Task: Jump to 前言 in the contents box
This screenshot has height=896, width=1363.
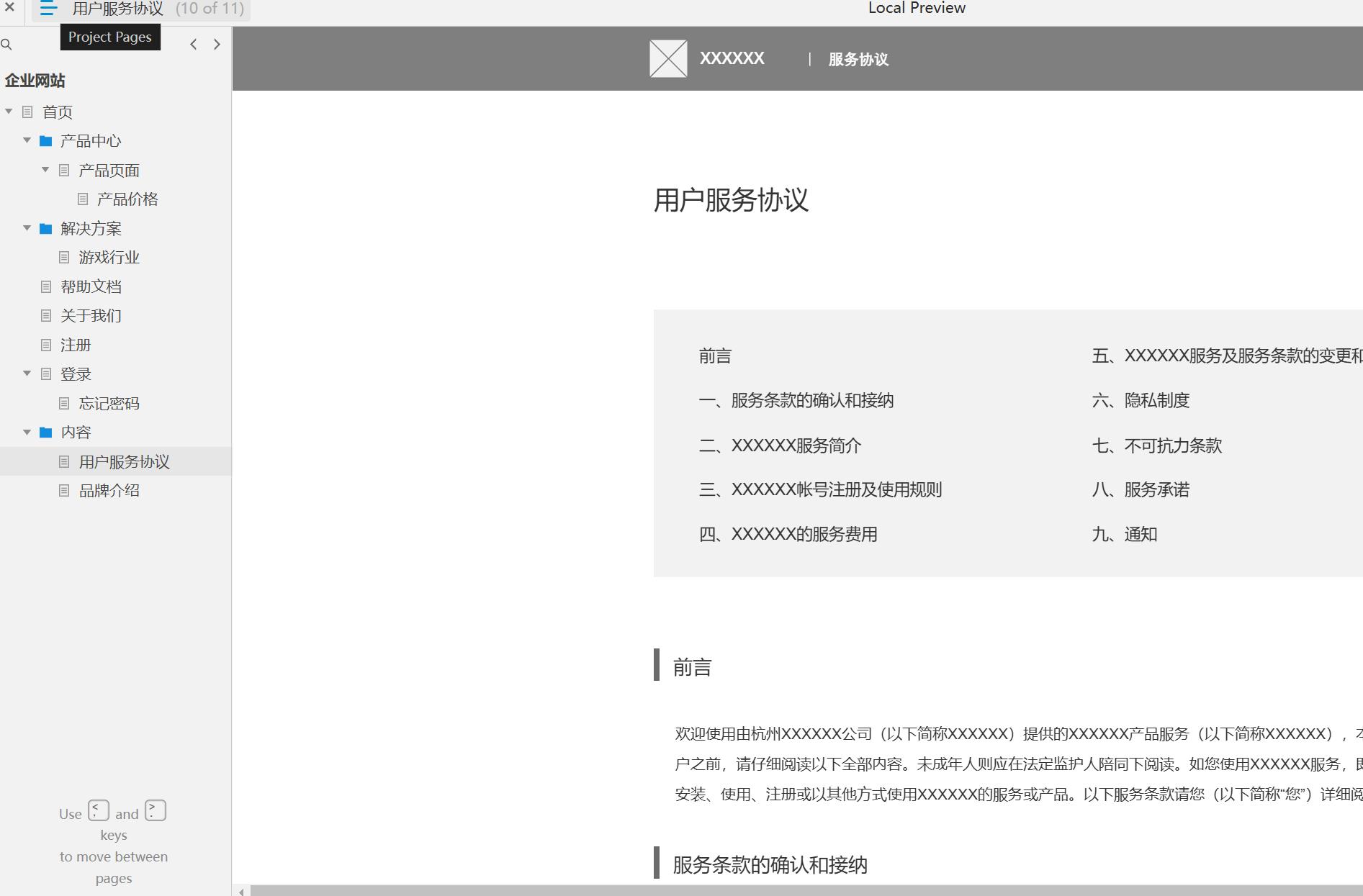Action: click(715, 356)
